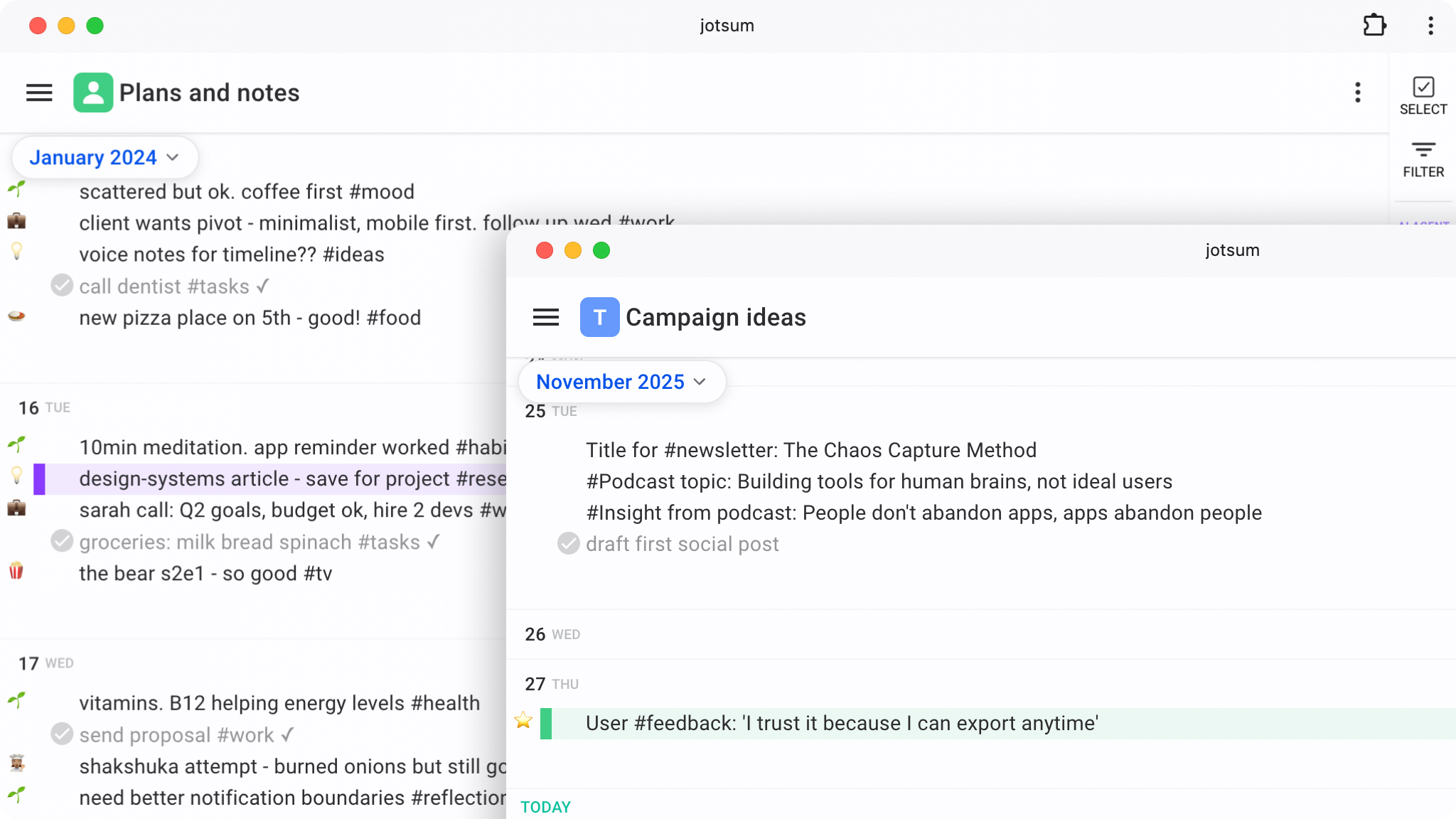1456x819 pixels.
Task: Jump to TODAY in Campaign ideas window
Action: [x=546, y=807]
